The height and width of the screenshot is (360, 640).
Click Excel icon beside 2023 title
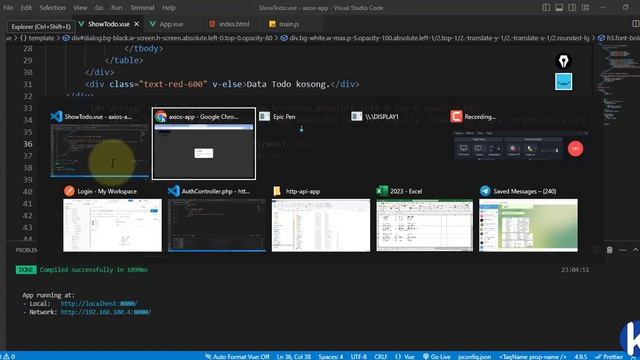point(382,191)
